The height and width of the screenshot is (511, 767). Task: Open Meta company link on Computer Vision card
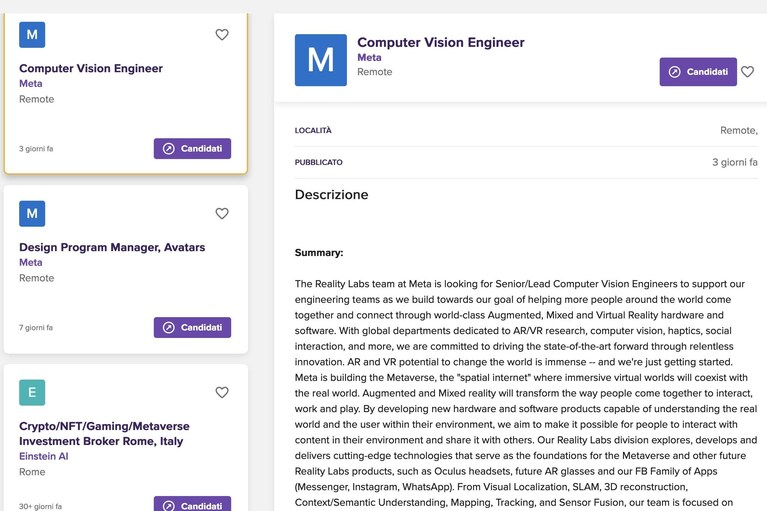(x=30, y=84)
